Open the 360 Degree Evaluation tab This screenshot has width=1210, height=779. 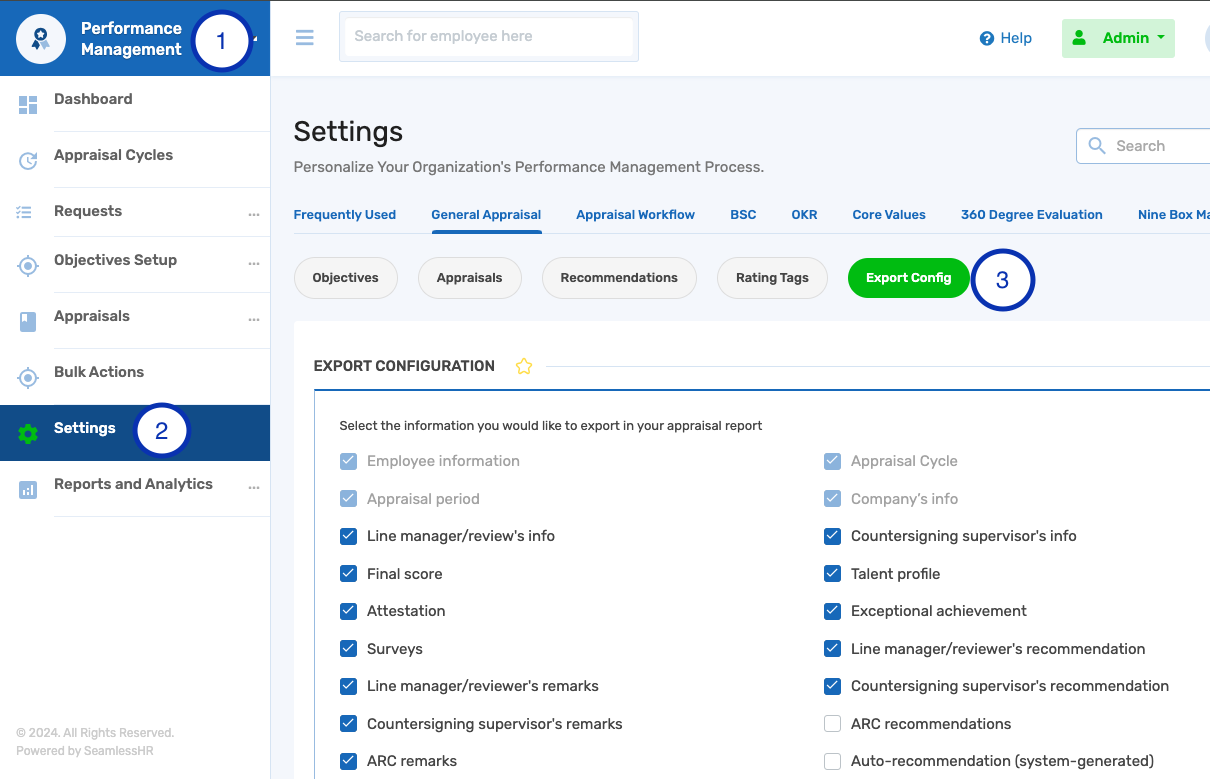point(1032,215)
